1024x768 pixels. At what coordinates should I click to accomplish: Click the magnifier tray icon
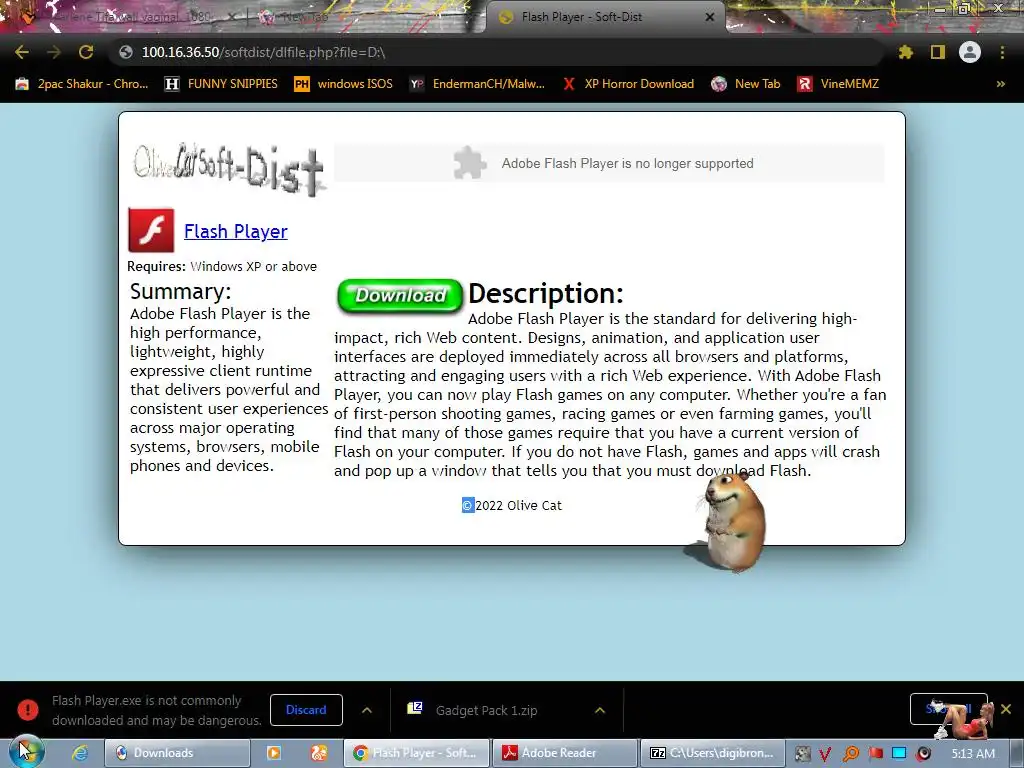coord(851,754)
